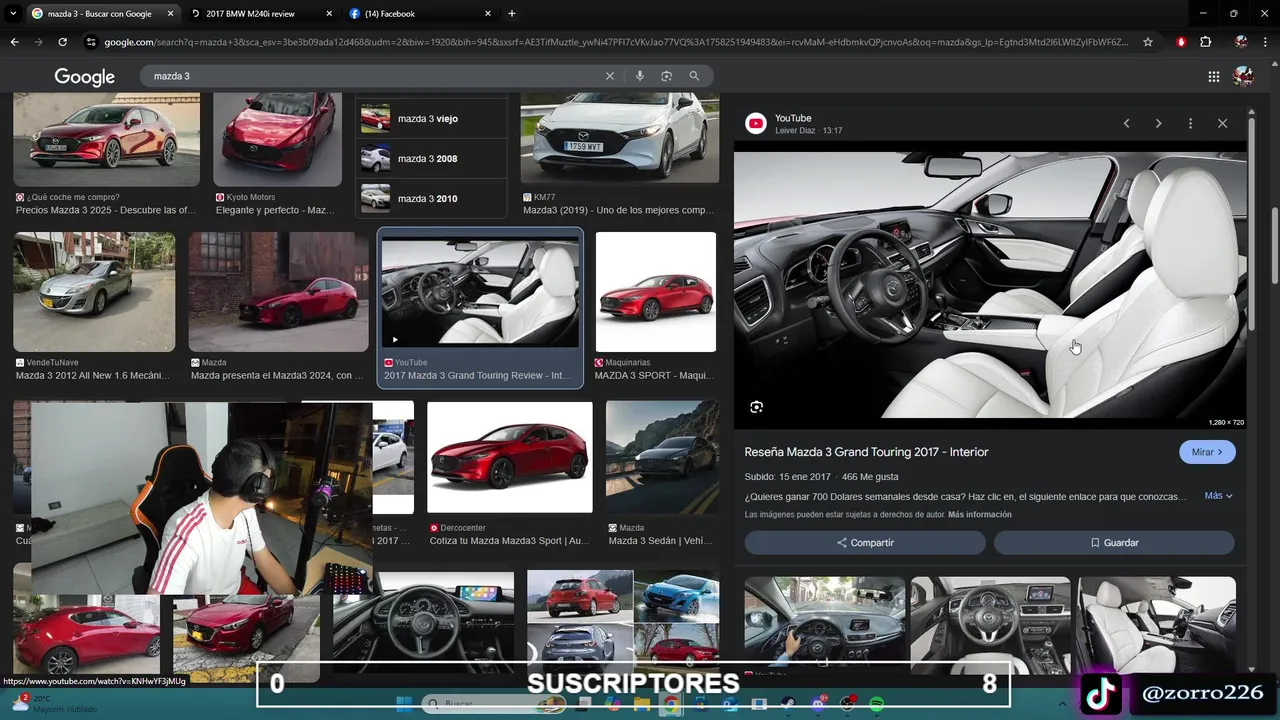Open Maquinarias MAZDA 3 SPORT image
Screen dimensions: 1280x720
[x=656, y=292]
